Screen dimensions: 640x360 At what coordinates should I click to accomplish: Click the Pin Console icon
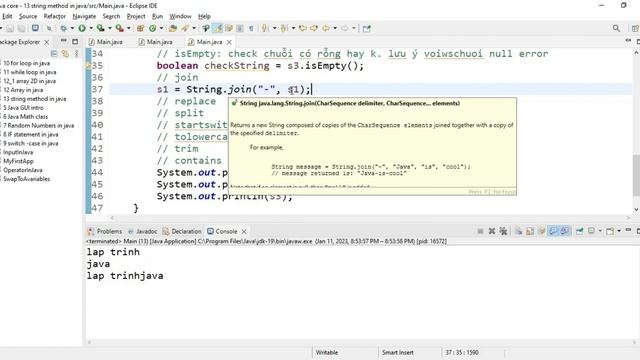tap(580, 231)
